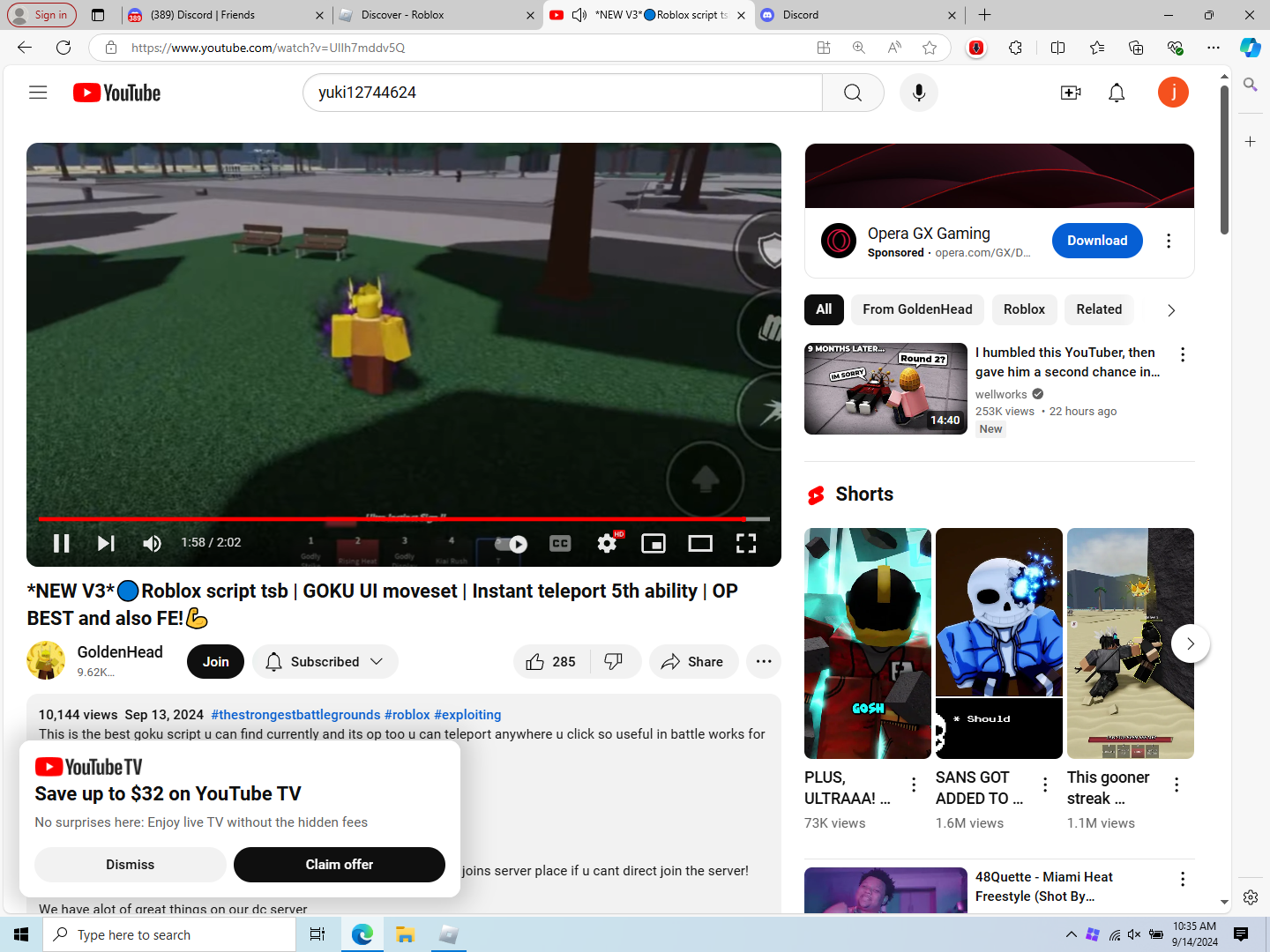The width and height of the screenshot is (1270, 952).
Task: Open a new browser tab
Action: pyautogui.click(x=984, y=15)
